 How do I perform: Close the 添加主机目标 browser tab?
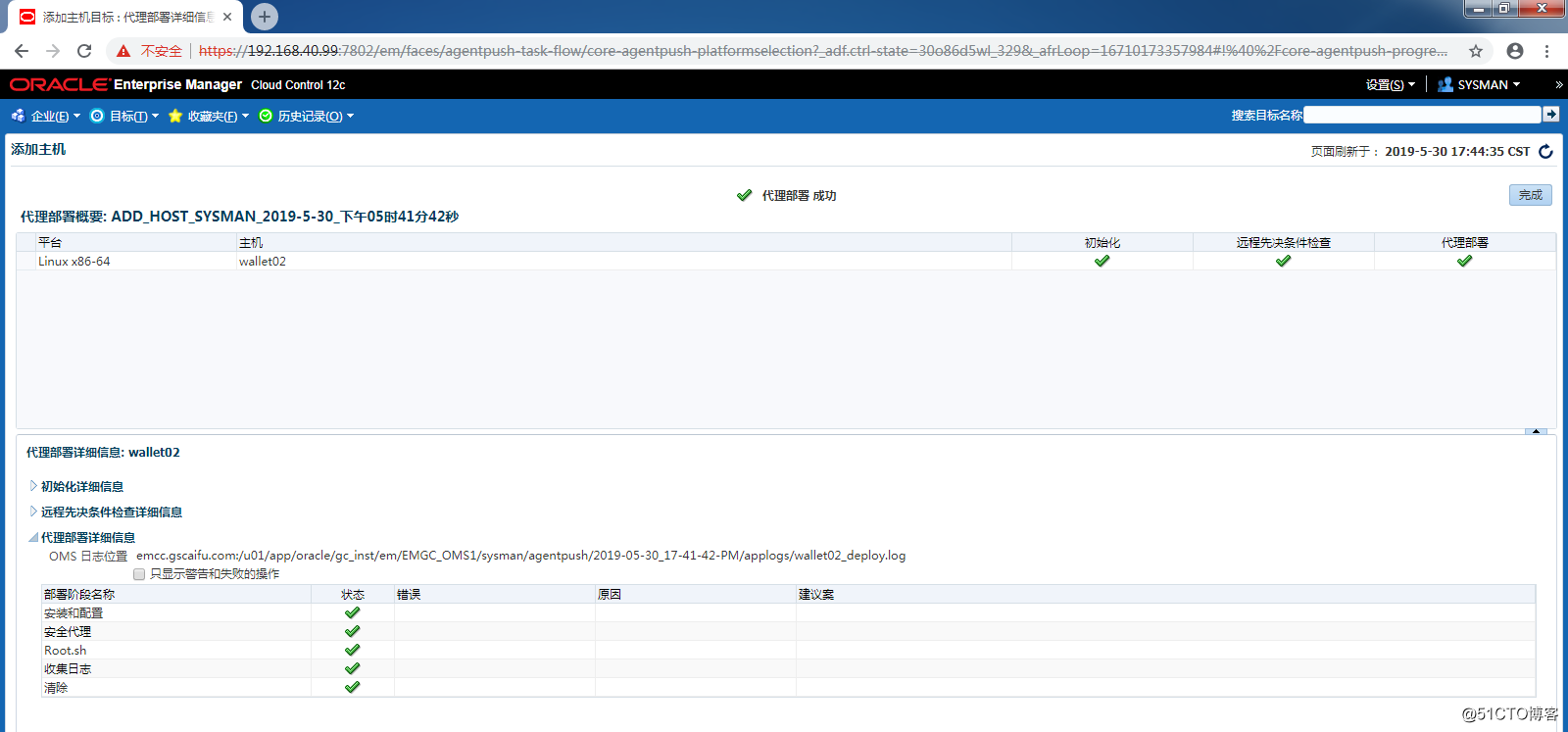coord(227,17)
